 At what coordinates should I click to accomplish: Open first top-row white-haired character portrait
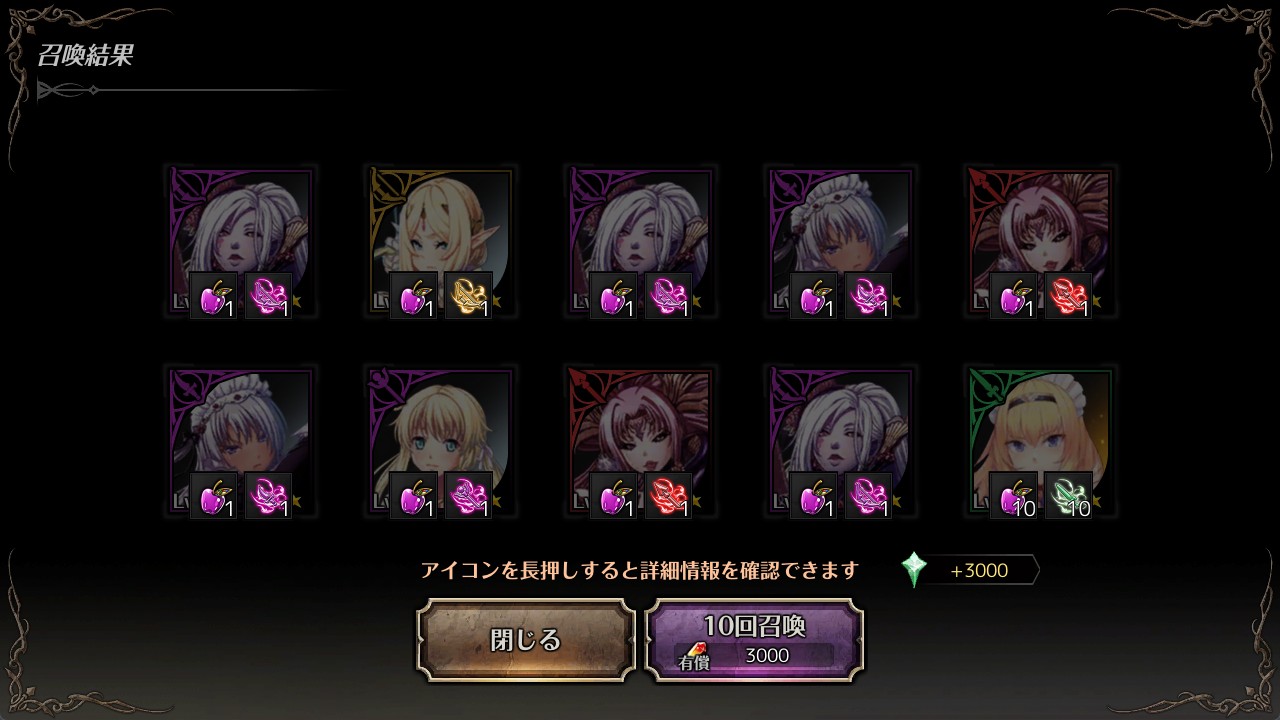click(x=240, y=242)
